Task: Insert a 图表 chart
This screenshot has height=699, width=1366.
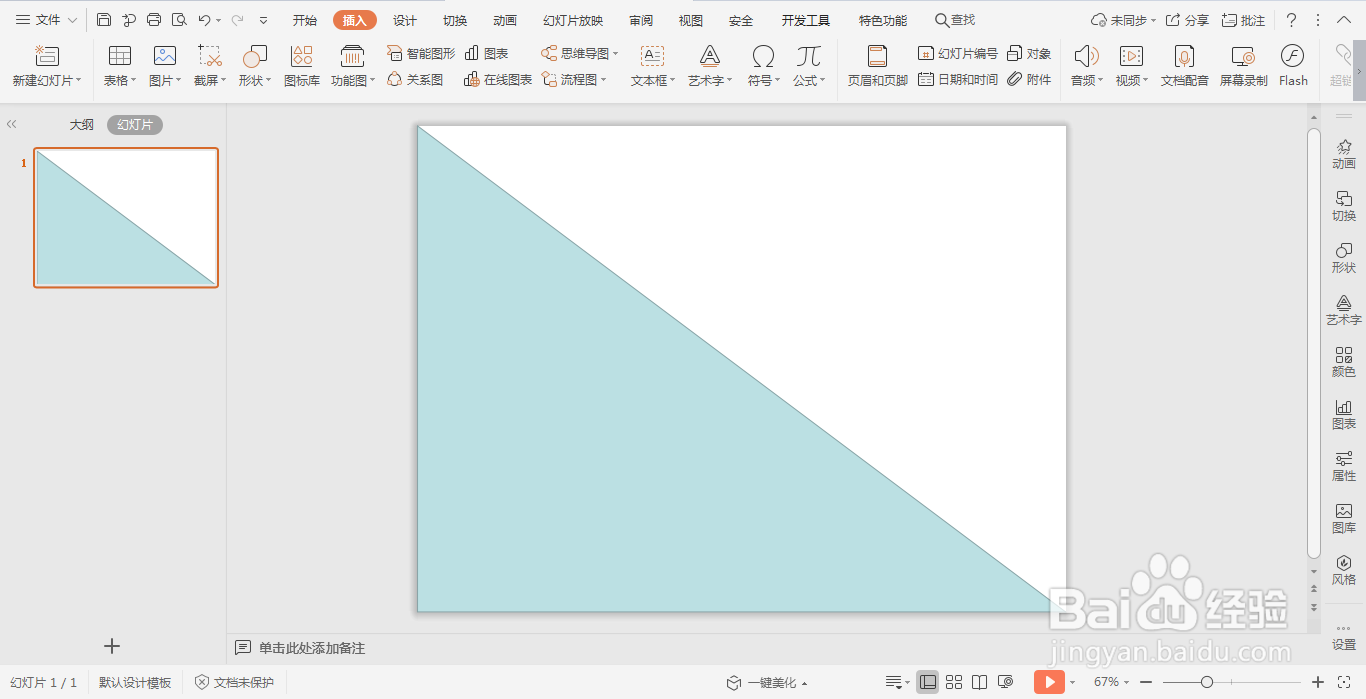Action: pyautogui.click(x=487, y=53)
